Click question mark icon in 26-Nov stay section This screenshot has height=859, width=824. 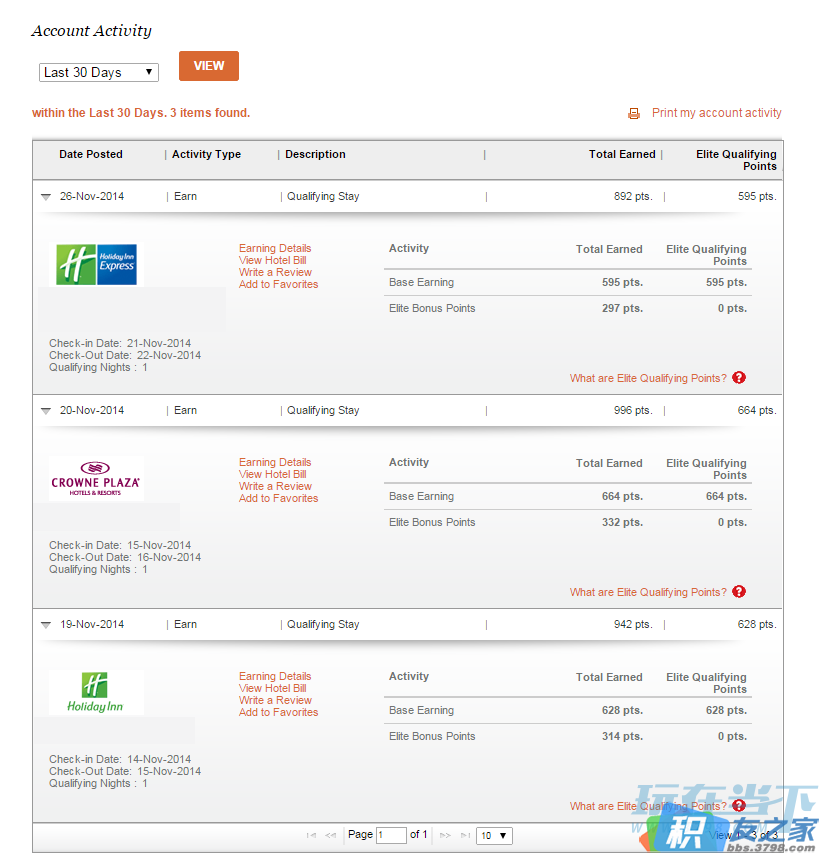pyautogui.click(x=739, y=377)
